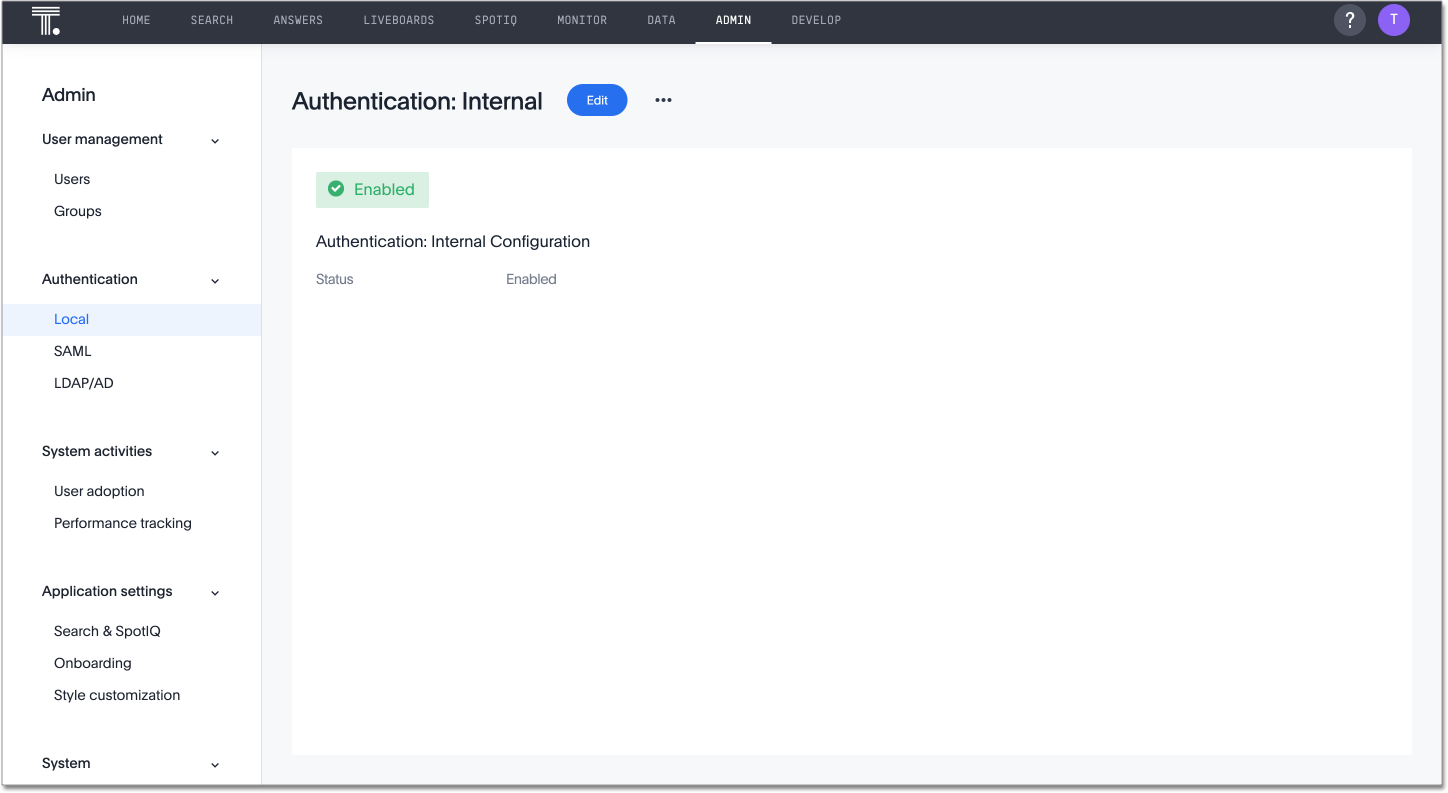Open LDAP/AD configuration
The width and height of the screenshot is (1448, 793).
[x=83, y=383]
